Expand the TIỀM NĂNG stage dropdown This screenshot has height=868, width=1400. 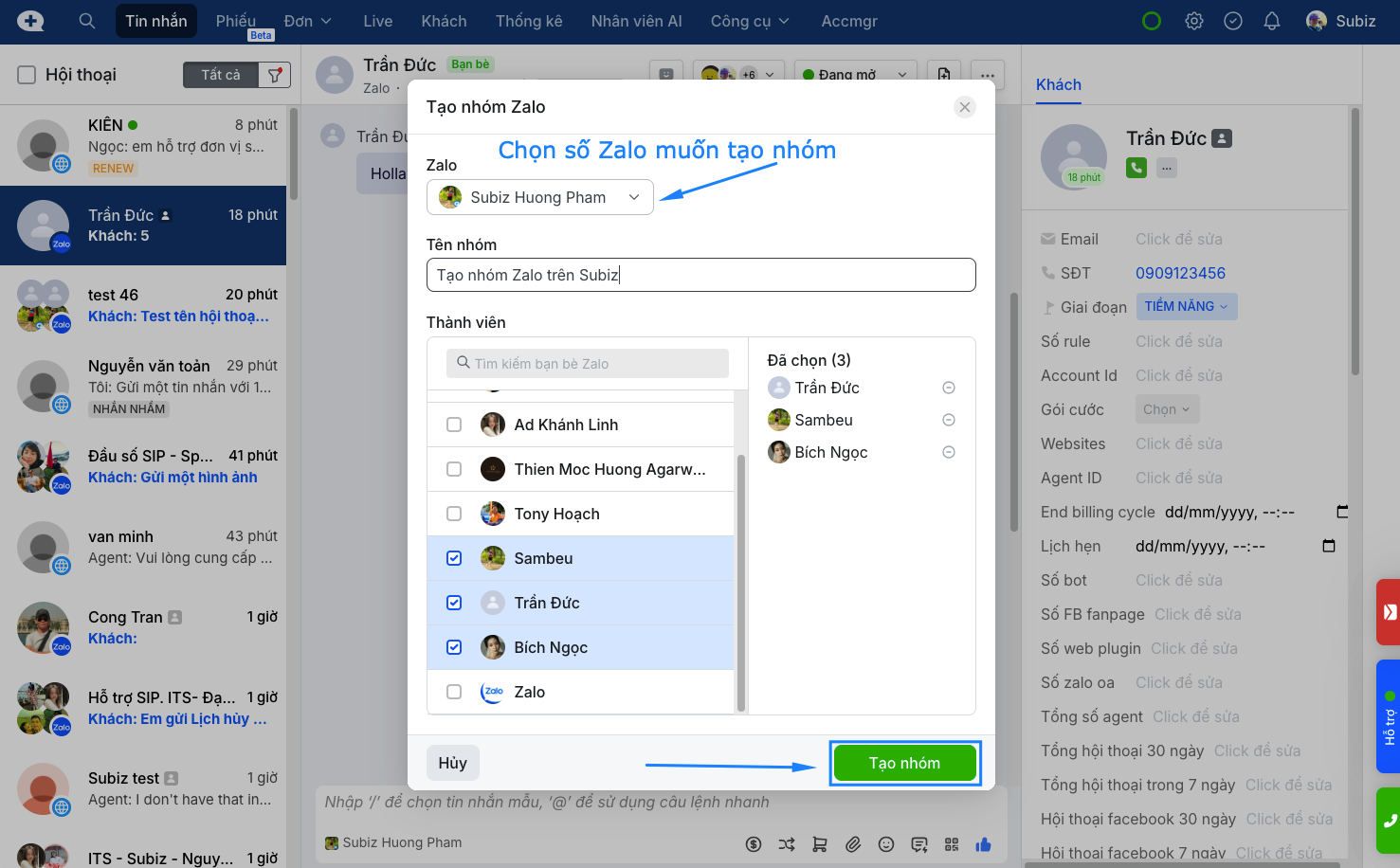tap(1186, 306)
